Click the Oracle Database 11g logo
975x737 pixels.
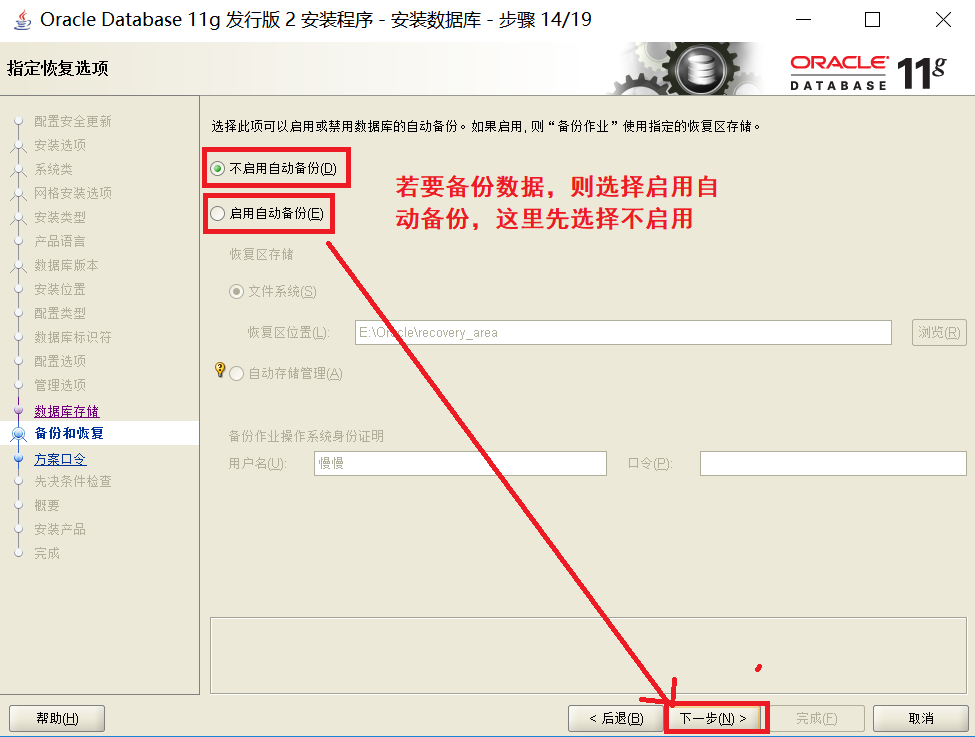coord(868,72)
